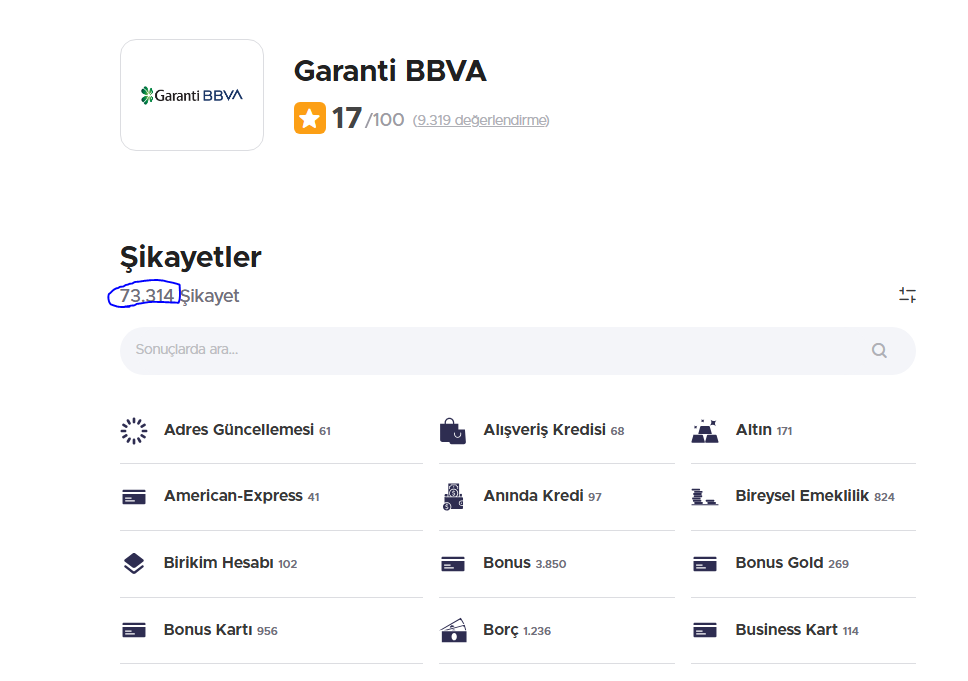Screen dimensions: 968x681
Task: Click the 3.850 count next to Bonus
Action: pos(551,564)
